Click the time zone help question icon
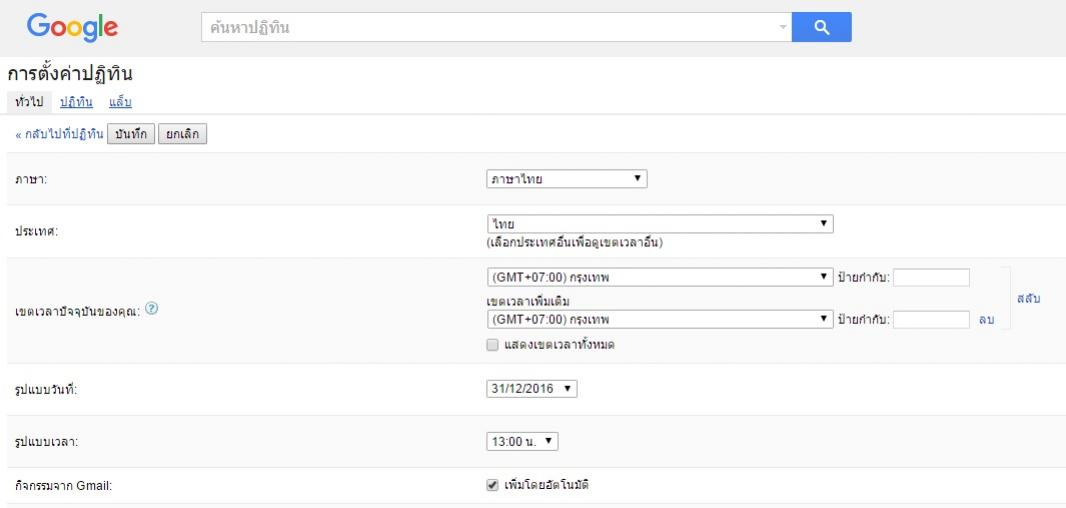 (x=151, y=309)
